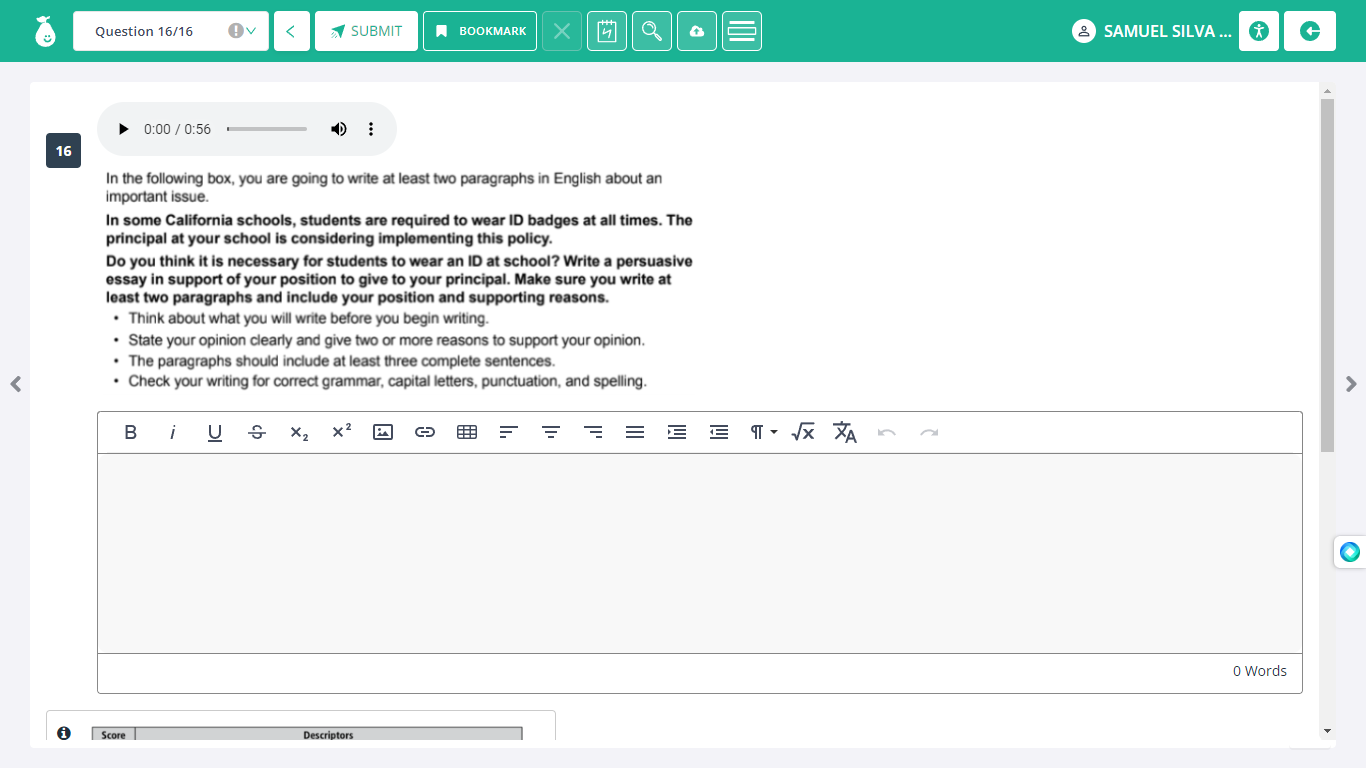Viewport: 1366px width, 768px height.
Task: Apply subscript formatting
Action: click(299, 432)
